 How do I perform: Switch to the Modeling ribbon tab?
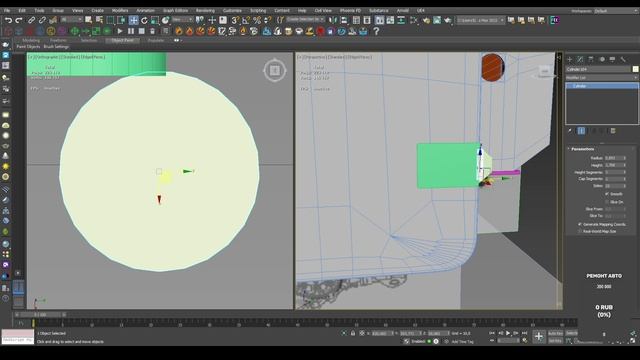tap(31, 40)
